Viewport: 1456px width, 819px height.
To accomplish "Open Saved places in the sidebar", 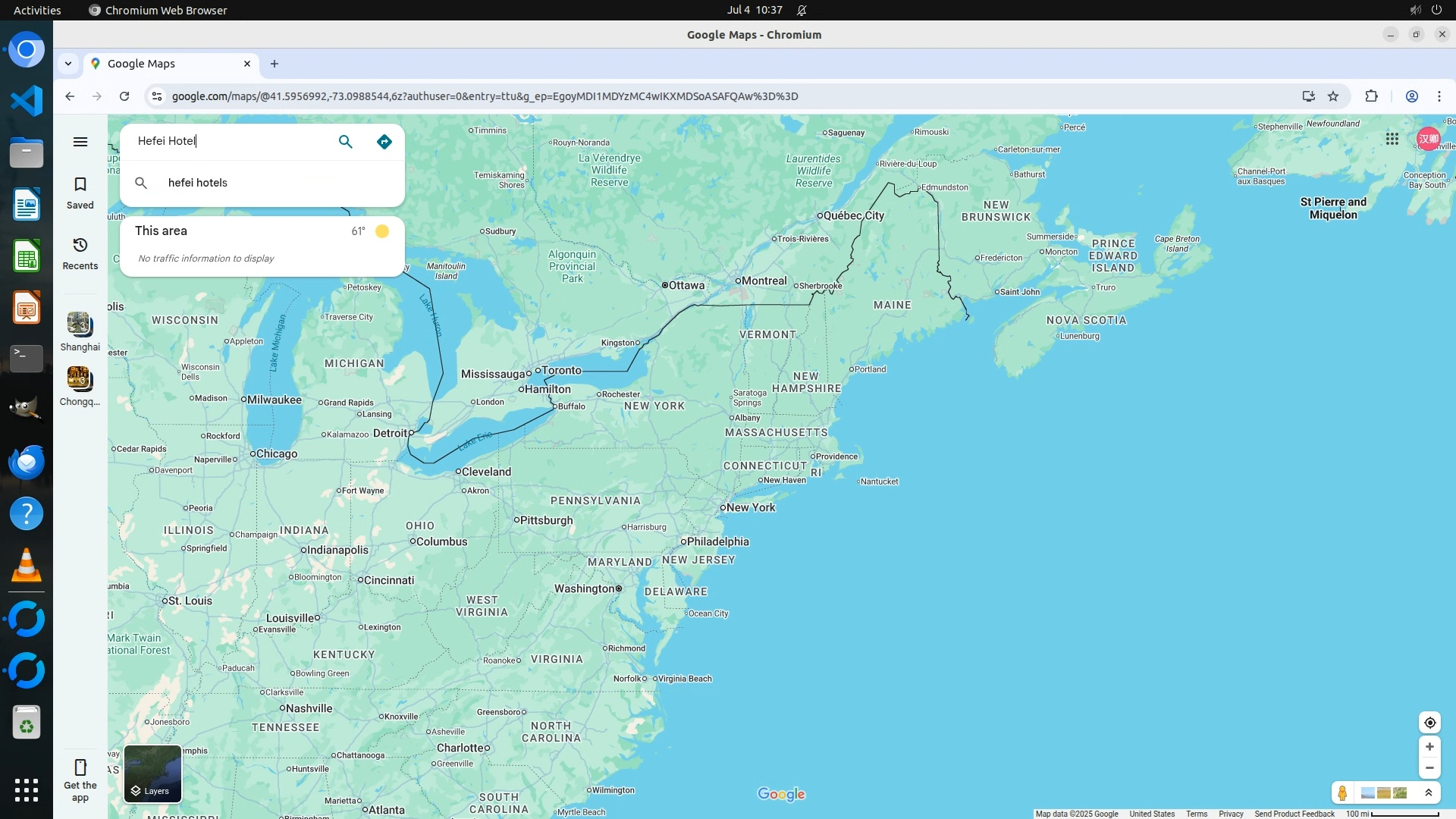I will pyautogui.click(x=80, y=193).
